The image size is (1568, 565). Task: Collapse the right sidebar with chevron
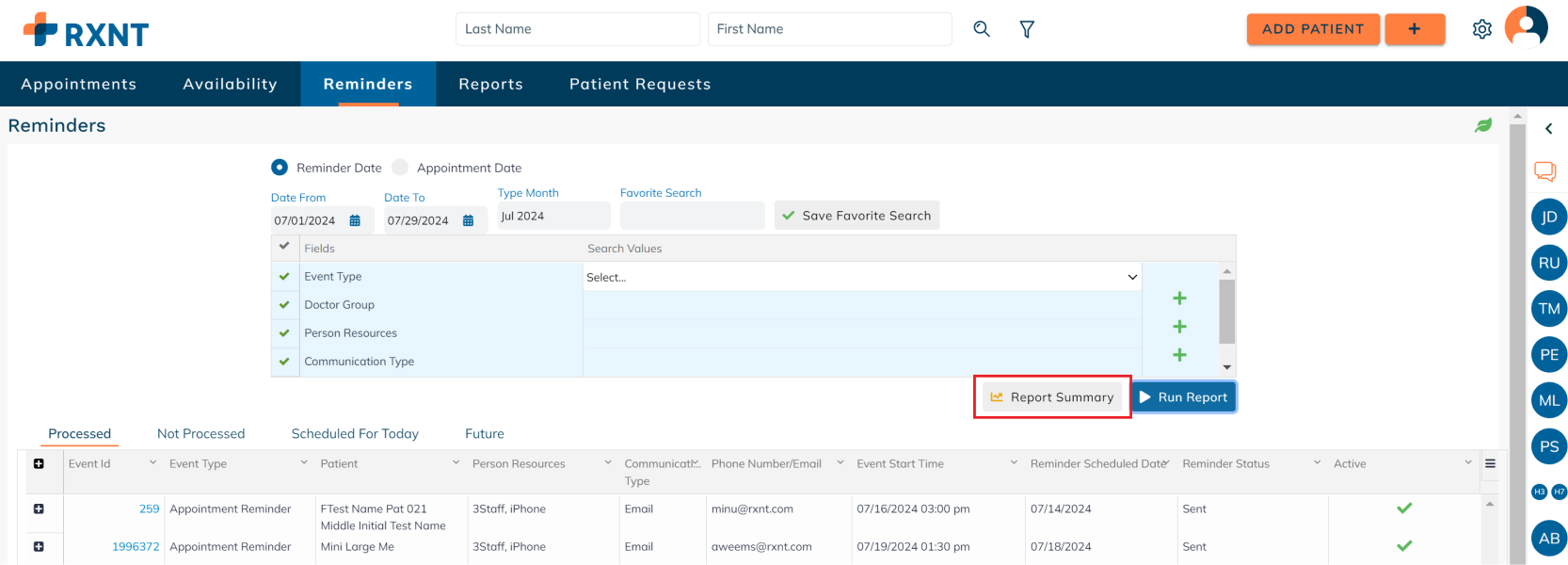(x=1548, y=129)
